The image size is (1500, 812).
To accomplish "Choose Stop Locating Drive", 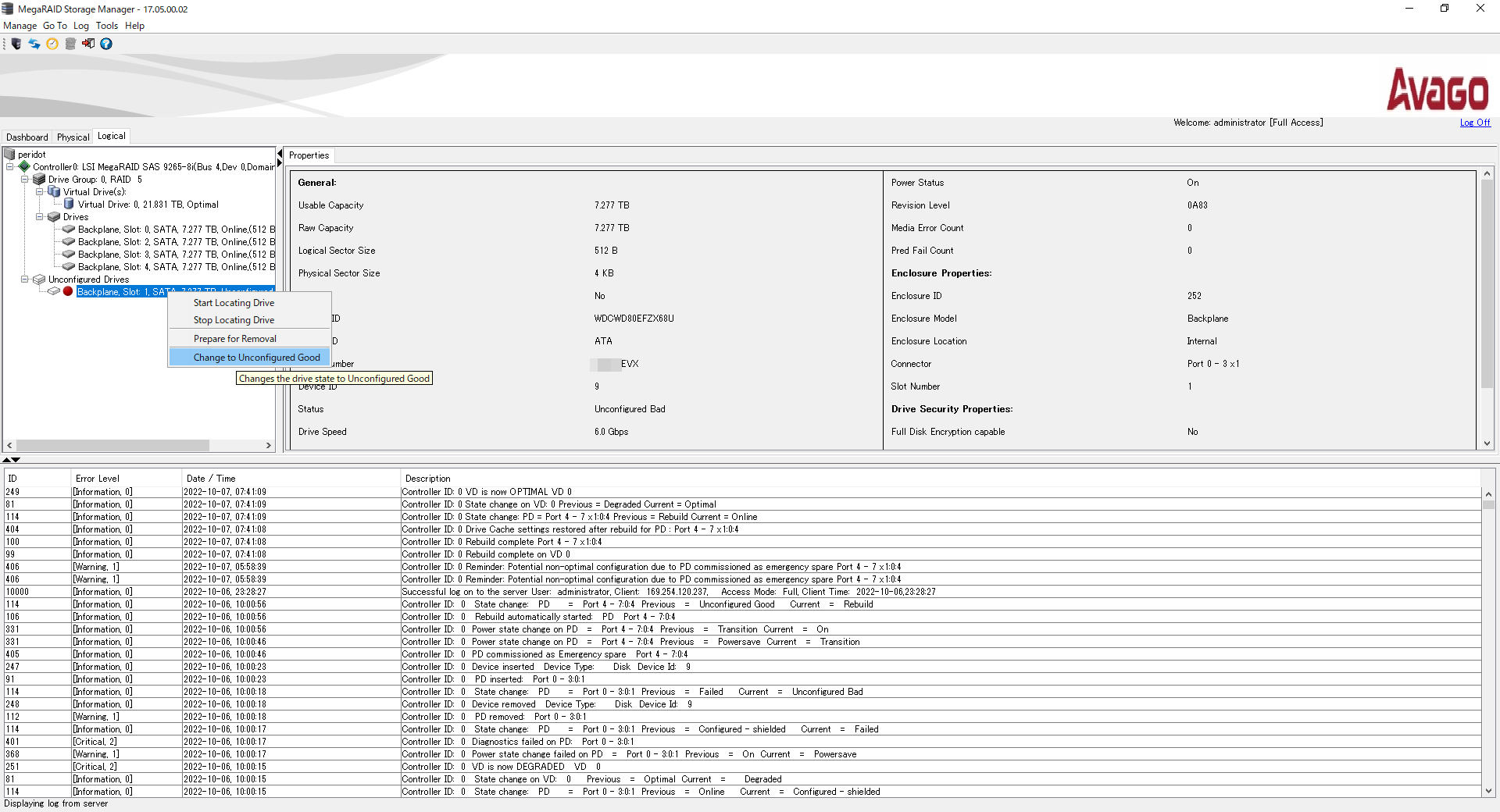I will (250, 320).
